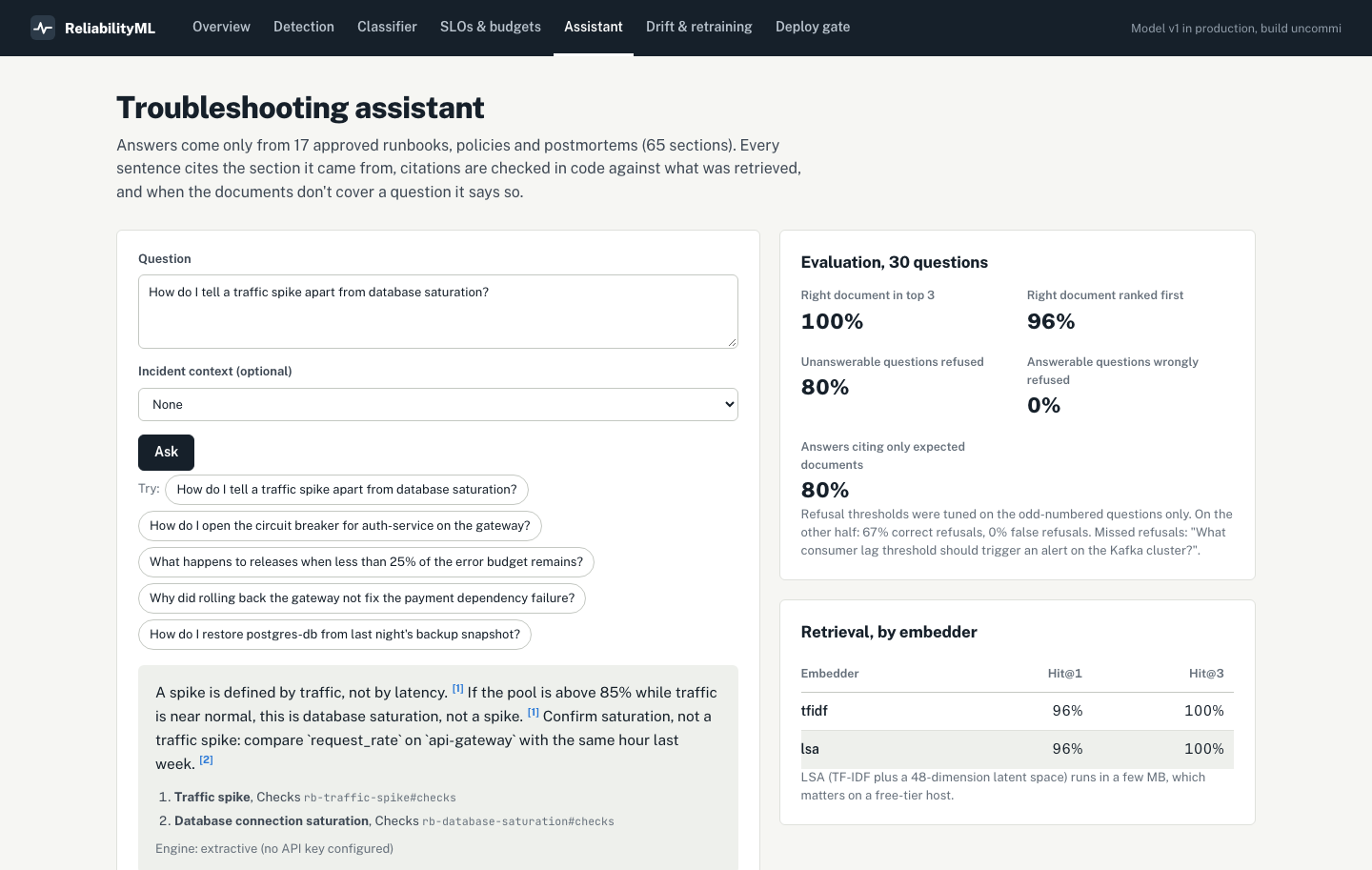
Task: Click the Troubleshooting assistant page heading
Action: coord(300,108)
